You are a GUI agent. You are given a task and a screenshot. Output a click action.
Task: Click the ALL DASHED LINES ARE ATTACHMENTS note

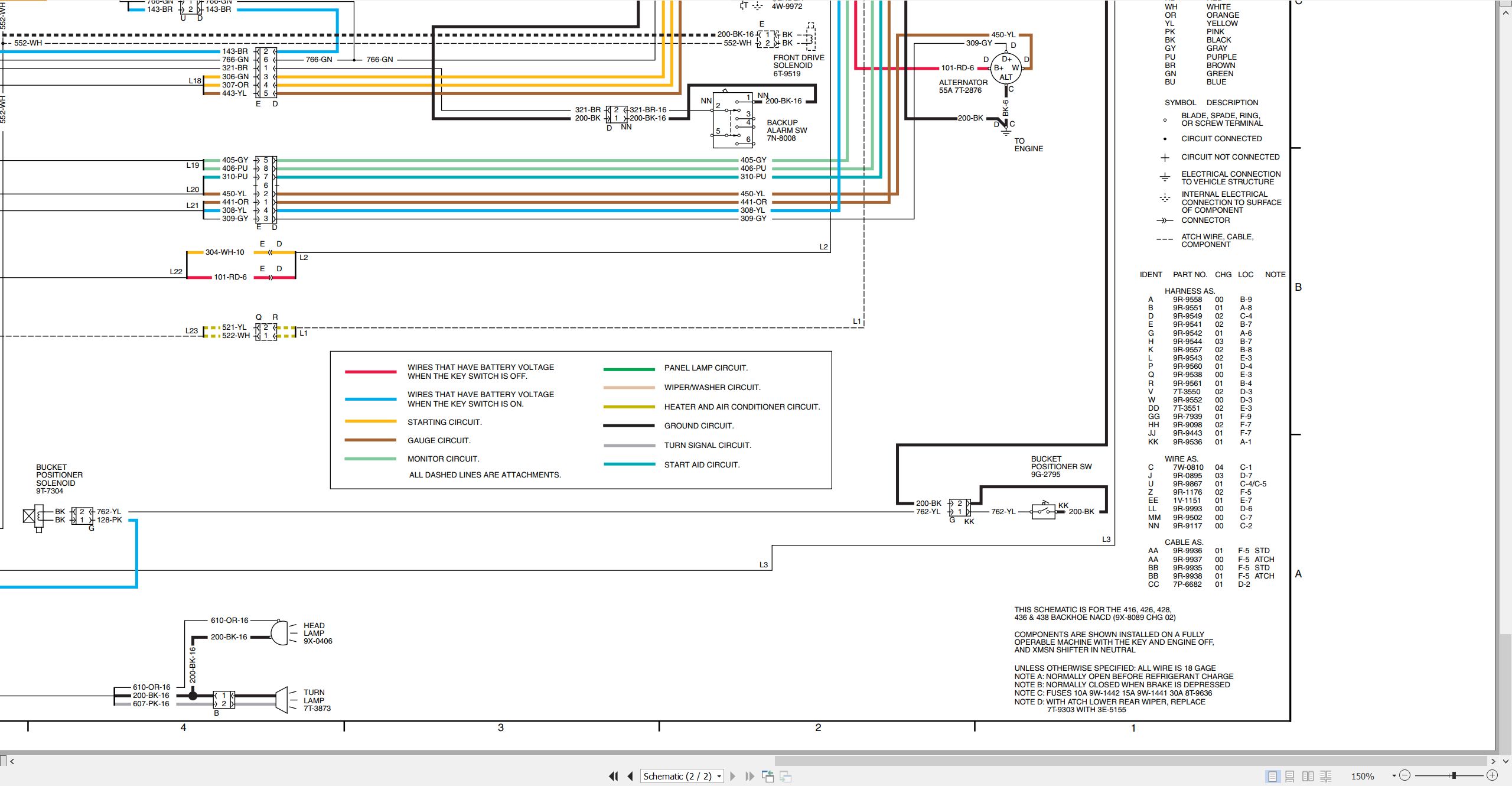(x=485, y=475)
